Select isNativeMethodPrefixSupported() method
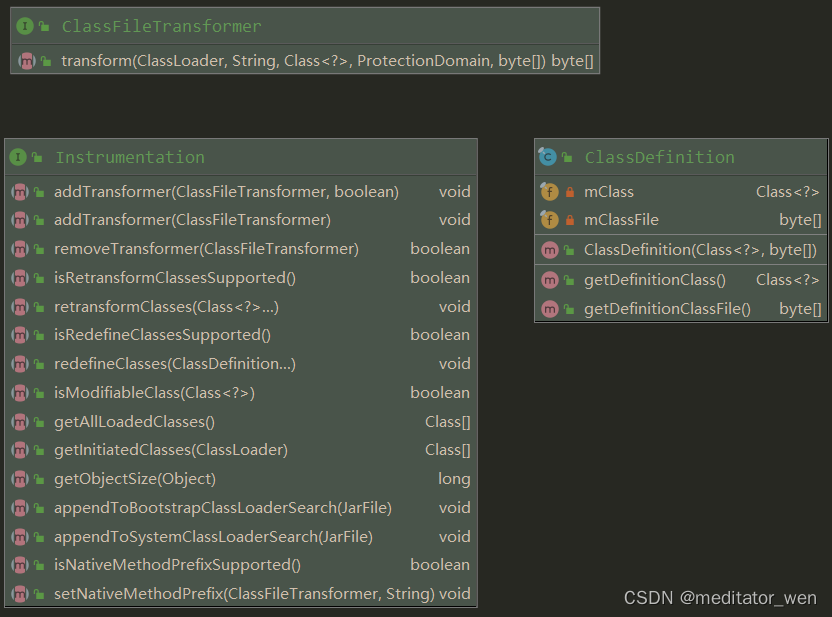This screenshot has height=617, width=832. tap(177, 565)
